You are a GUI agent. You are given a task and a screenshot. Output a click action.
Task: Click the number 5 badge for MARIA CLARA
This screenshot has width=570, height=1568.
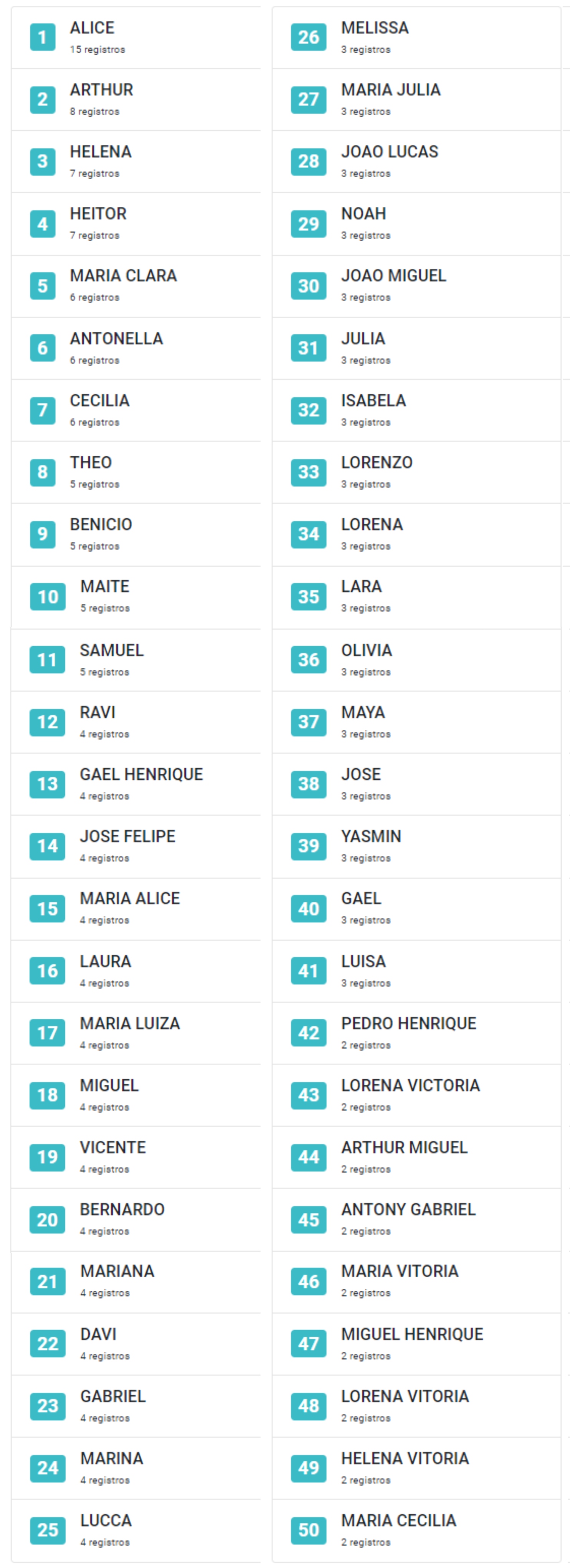43,285
